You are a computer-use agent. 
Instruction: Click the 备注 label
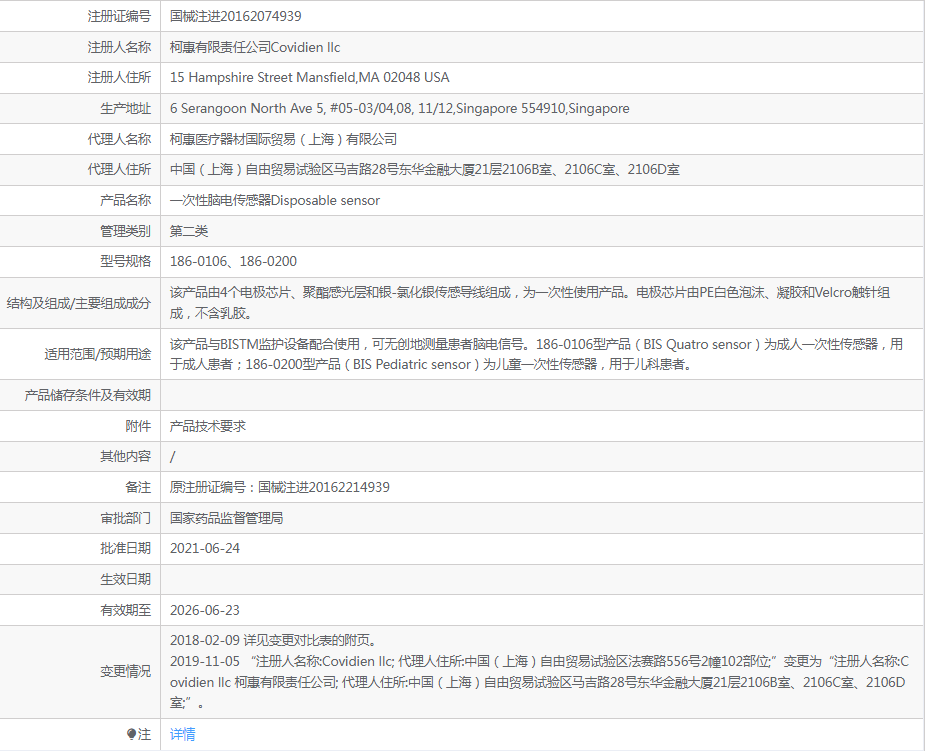138,487
